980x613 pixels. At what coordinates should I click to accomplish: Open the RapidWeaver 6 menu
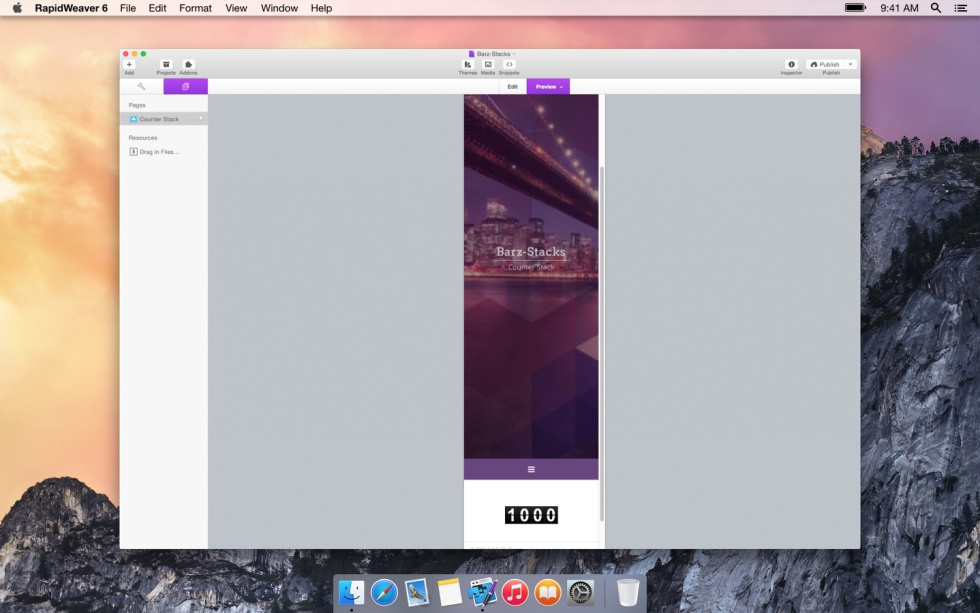point(71,8)
